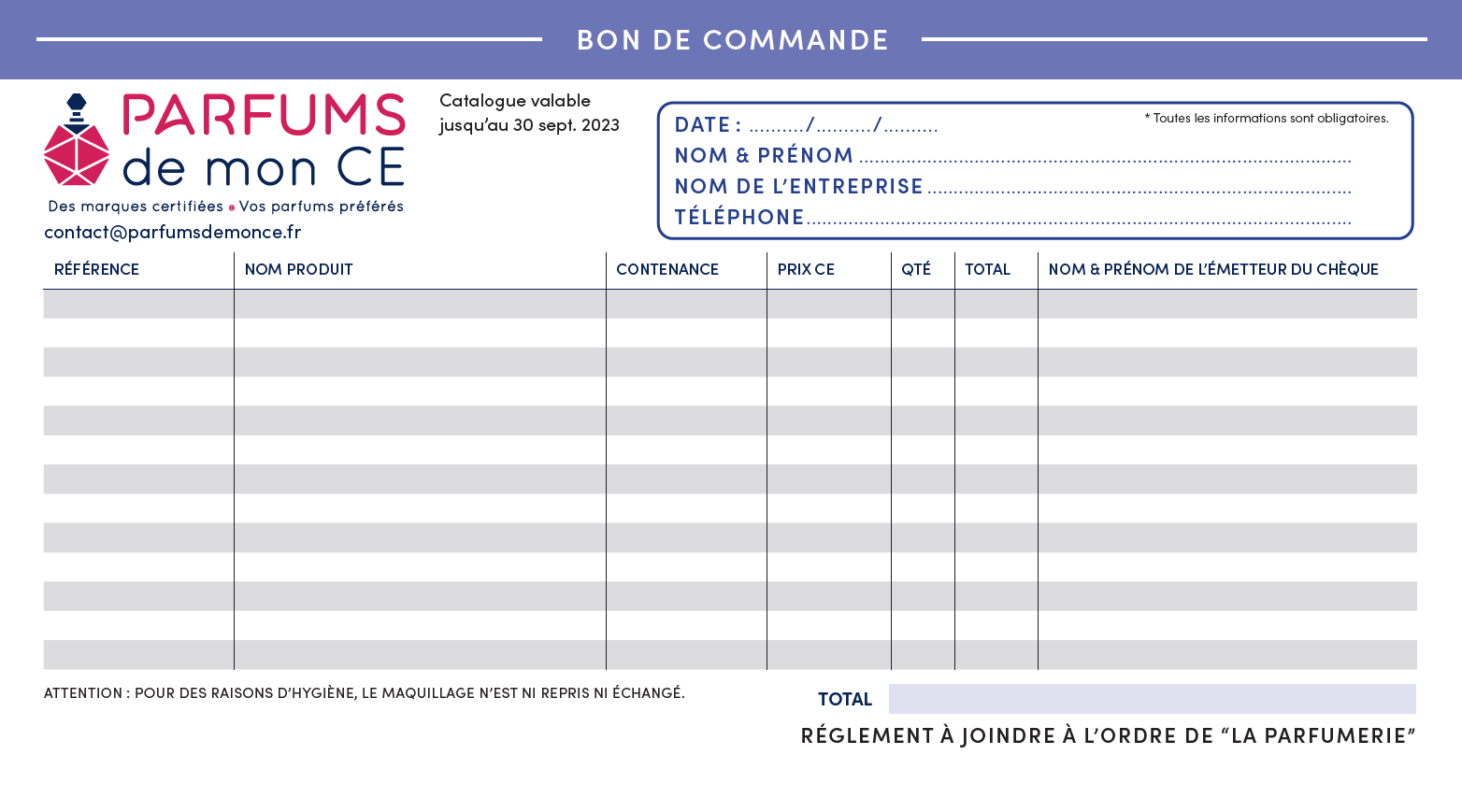Select the cheque issuer name column header

pyautogui.click(x=1213, y=270)
